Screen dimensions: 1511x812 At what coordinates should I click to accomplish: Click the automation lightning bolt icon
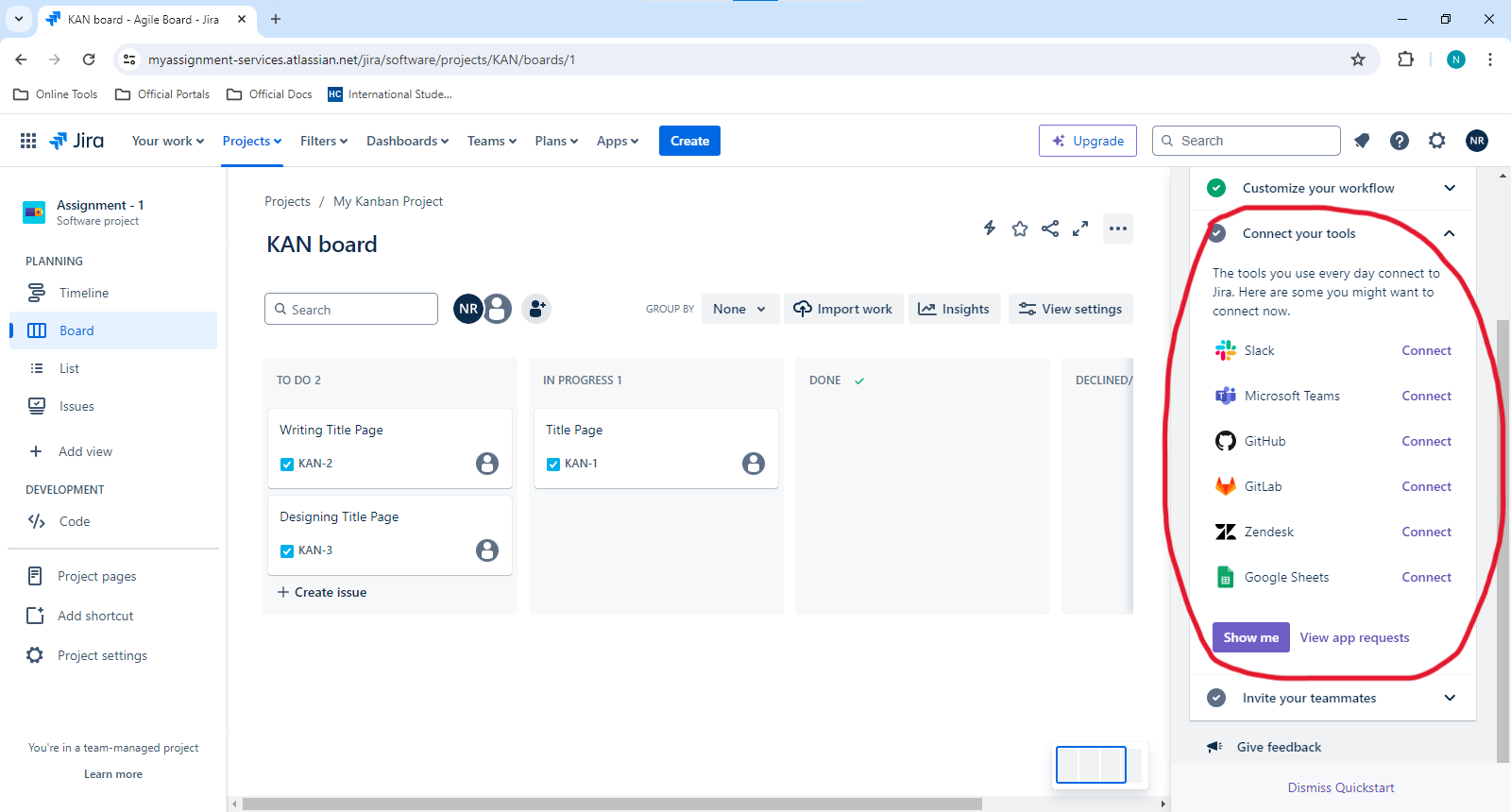[990, 228]
